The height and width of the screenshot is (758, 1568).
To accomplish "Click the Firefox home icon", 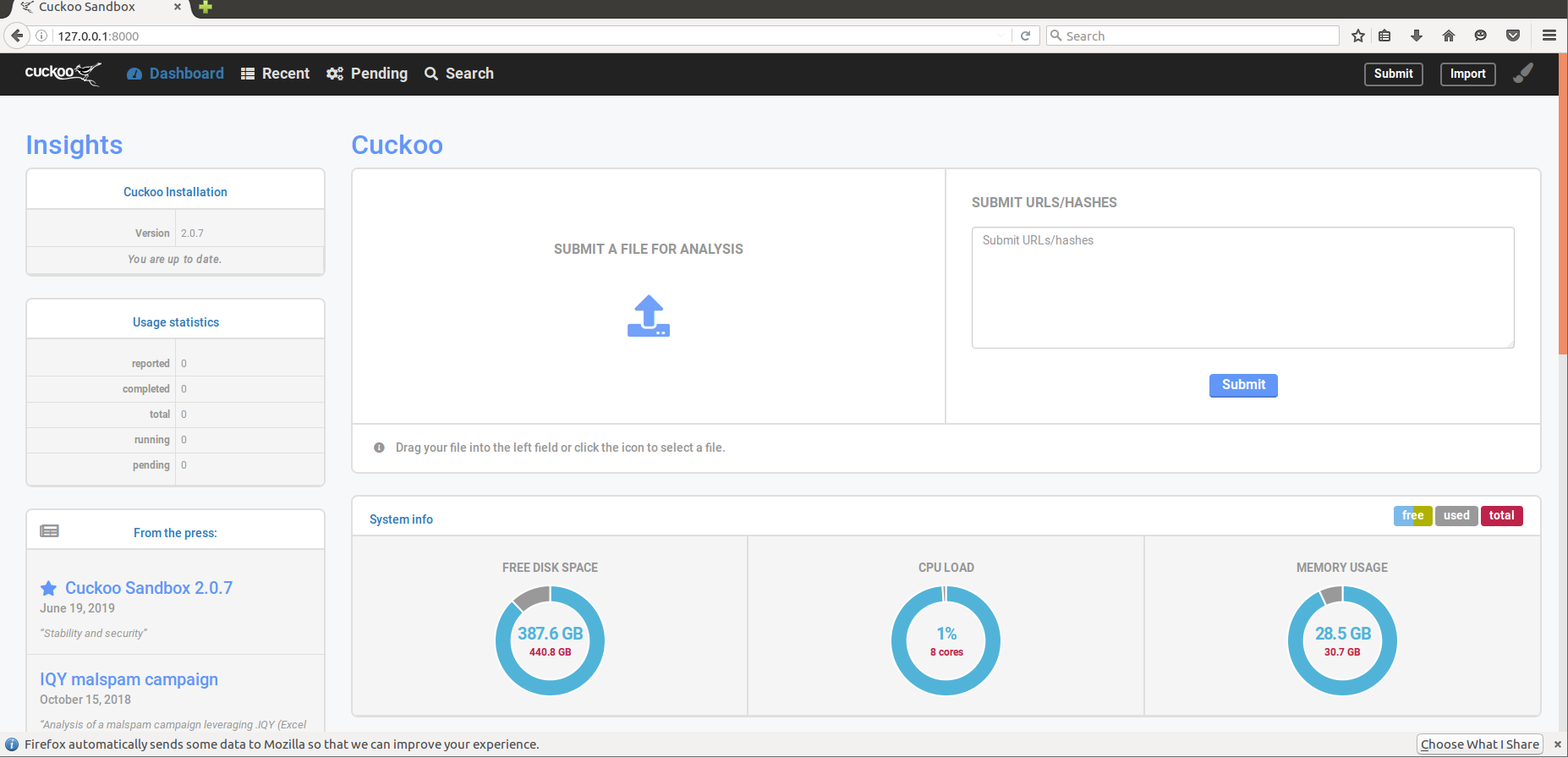I will pyautogui.click(x=1449, y=36).
